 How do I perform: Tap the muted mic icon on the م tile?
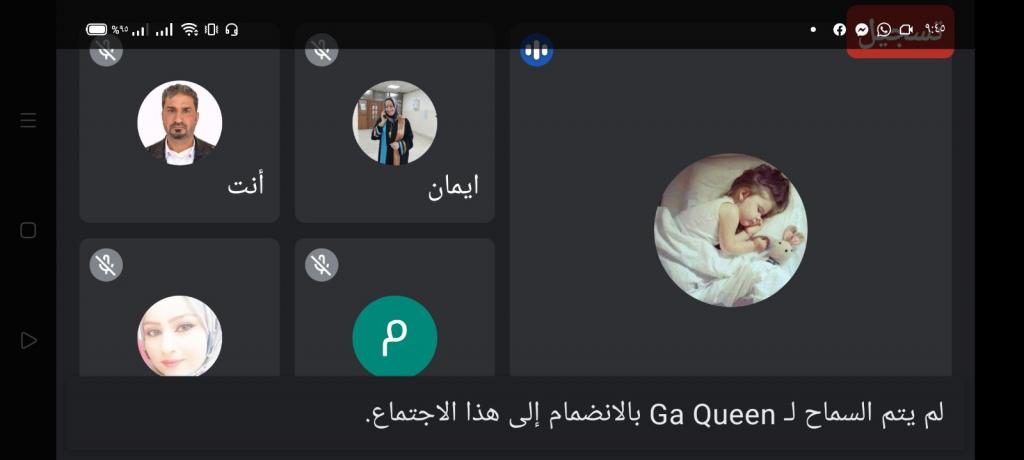click(x=321, y=265)
